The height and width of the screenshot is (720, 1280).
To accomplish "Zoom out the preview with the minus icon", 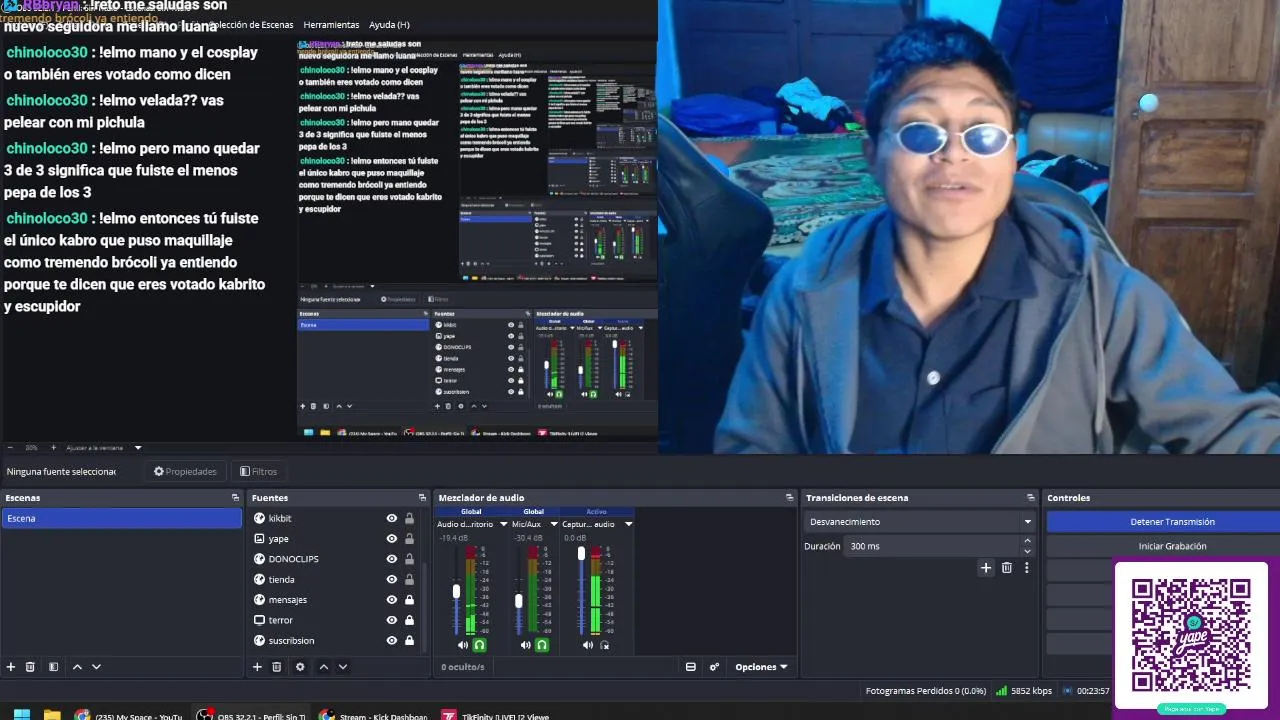I will coord(10,448).
